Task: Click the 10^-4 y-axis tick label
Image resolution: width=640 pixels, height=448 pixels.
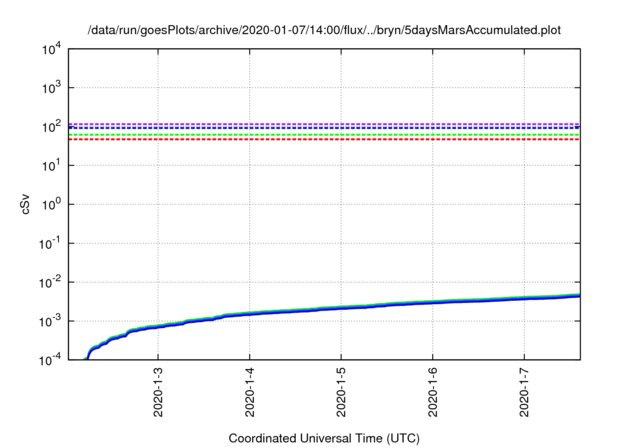Action: click(51, 359)
